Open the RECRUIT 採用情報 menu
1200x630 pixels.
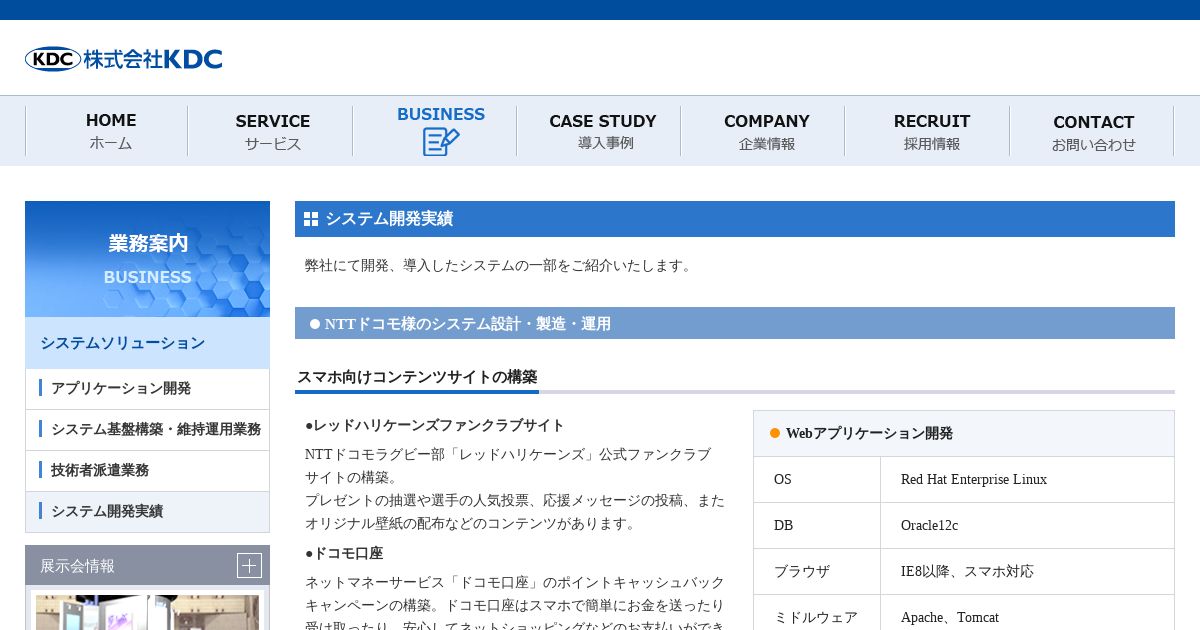pyautogui.click(x=928, y=131)
